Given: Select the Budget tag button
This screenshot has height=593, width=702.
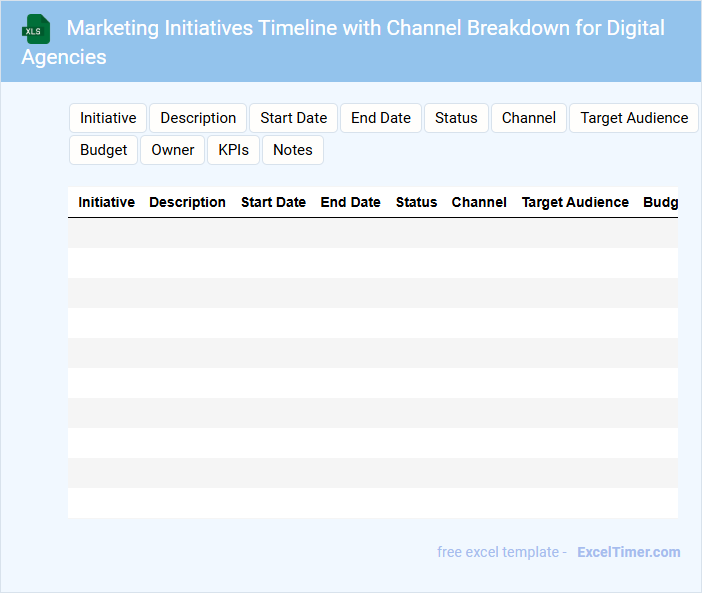Looking at the screenshot, I should coord(104,150).
